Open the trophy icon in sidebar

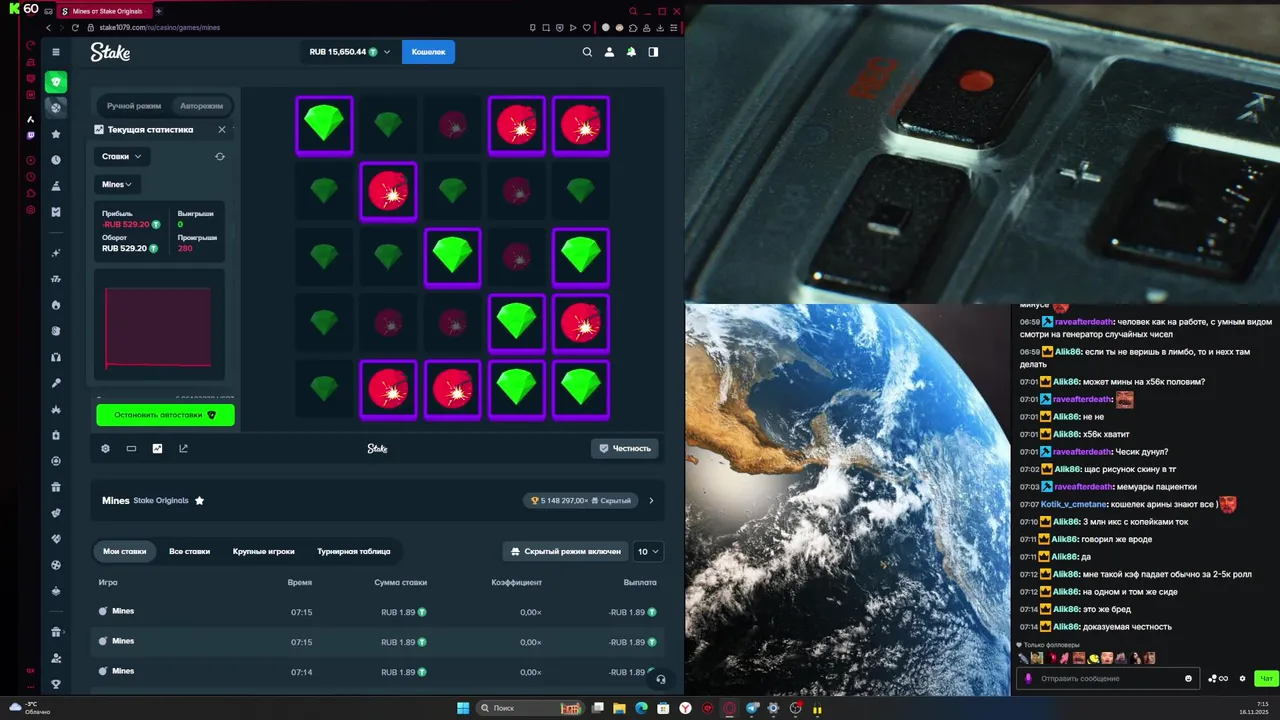click(56, 684)
